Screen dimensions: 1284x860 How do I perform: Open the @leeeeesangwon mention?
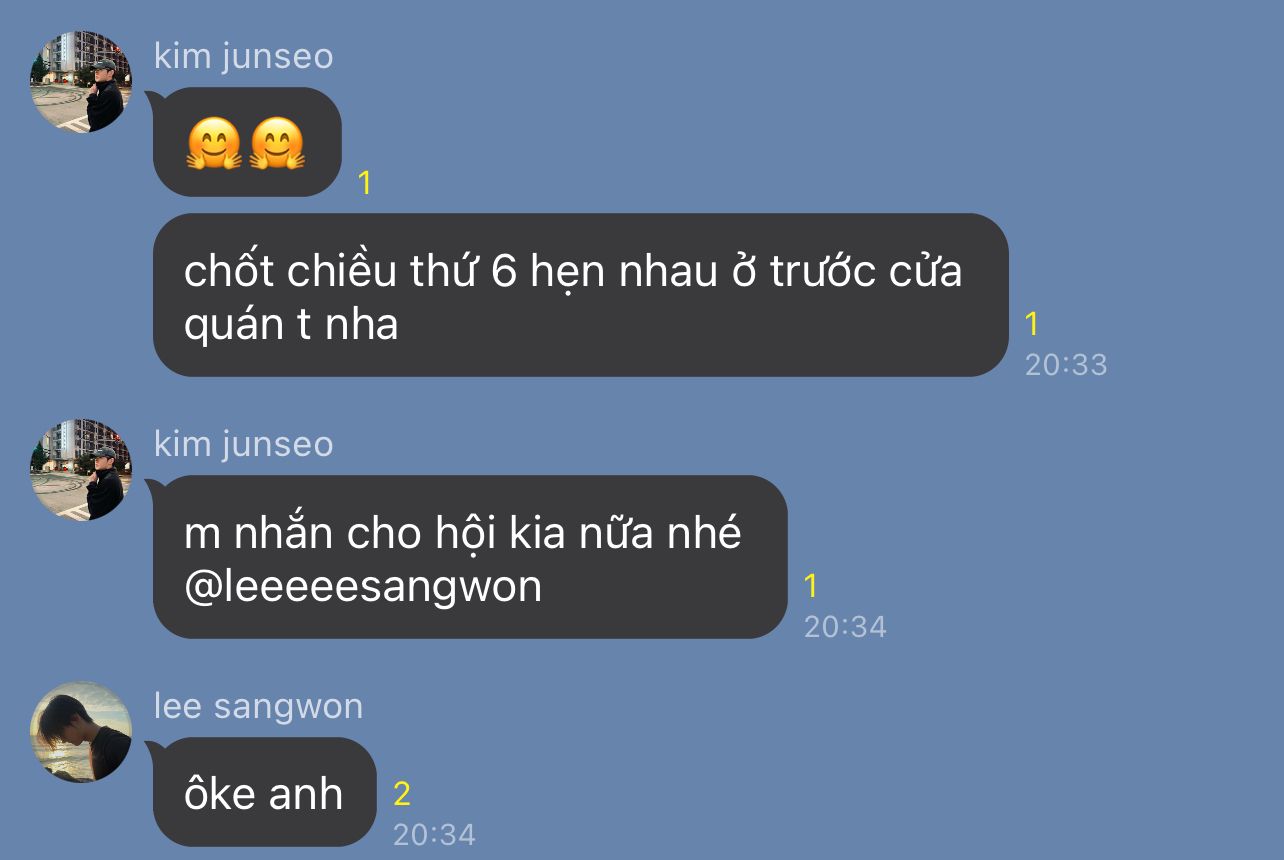(x=363, y=586)
